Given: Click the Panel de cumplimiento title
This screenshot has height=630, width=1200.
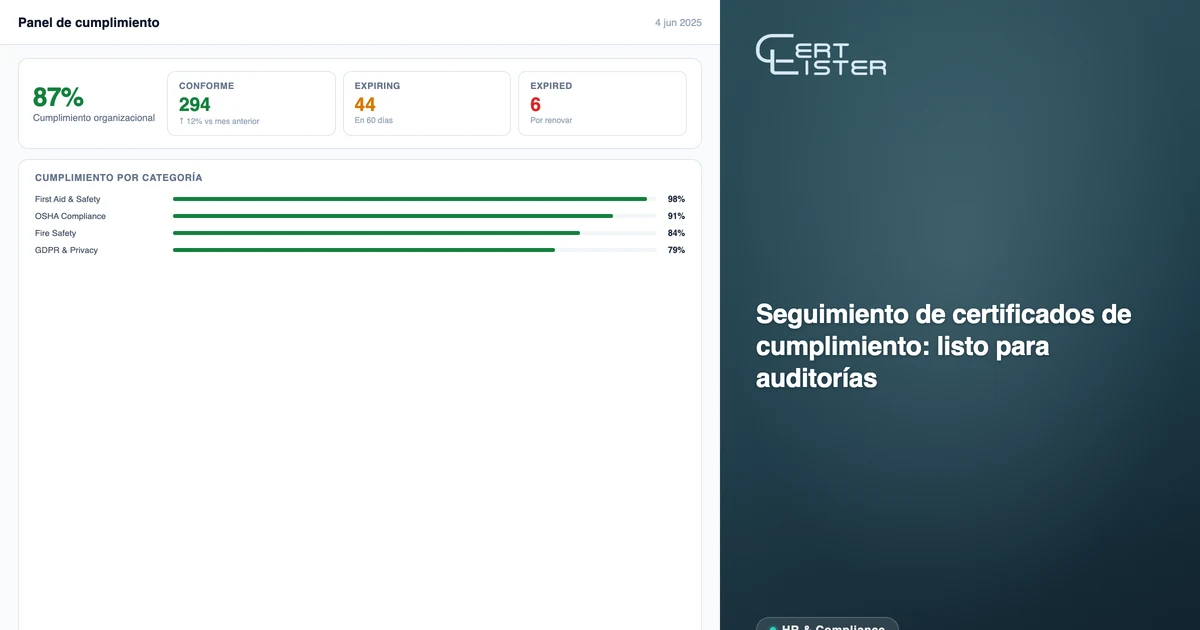Looking at the screenshot, I should point(88,22).
